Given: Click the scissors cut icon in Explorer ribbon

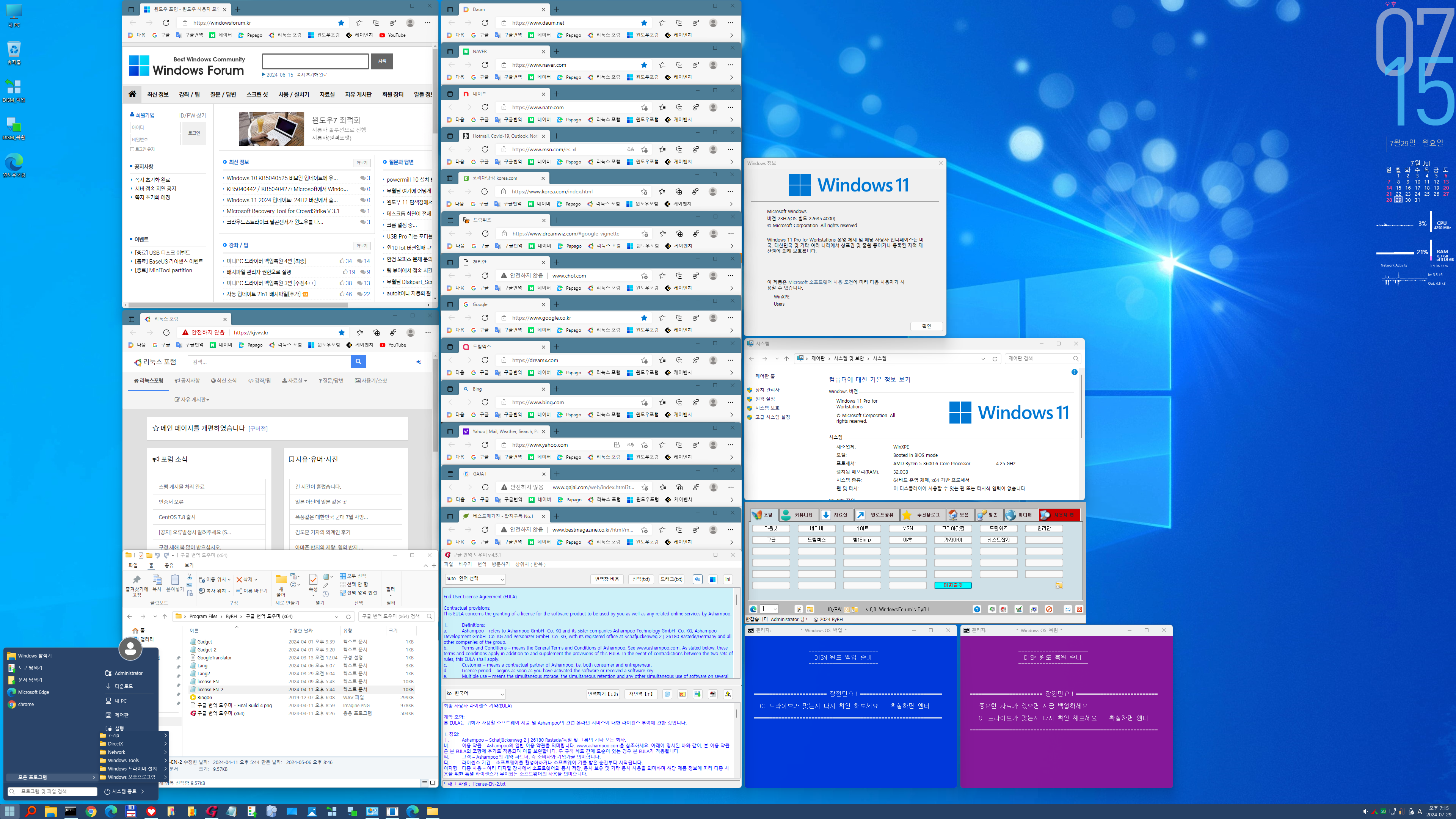Looking at the screenshot, I should coord(189,576).
